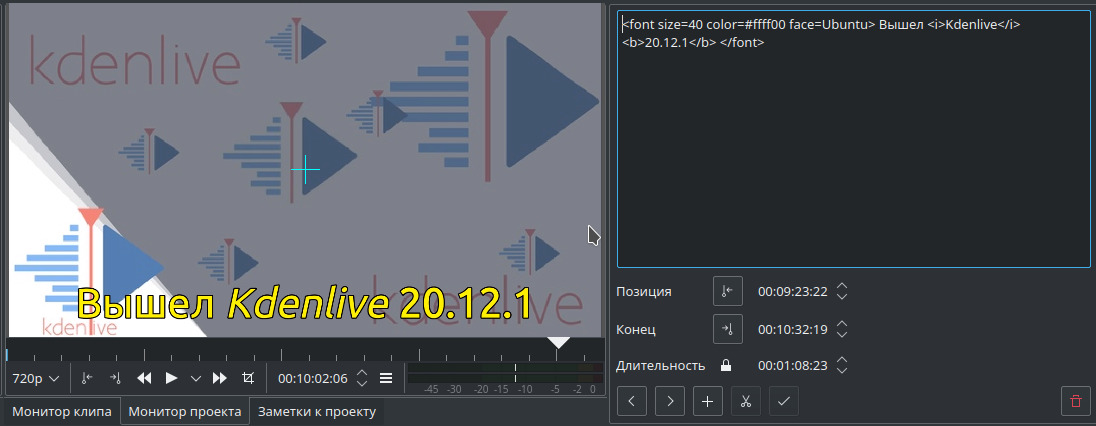This screenshot has height=426, width=1096.
Task: Click the Конец label
Action: [x=636, y=329]
